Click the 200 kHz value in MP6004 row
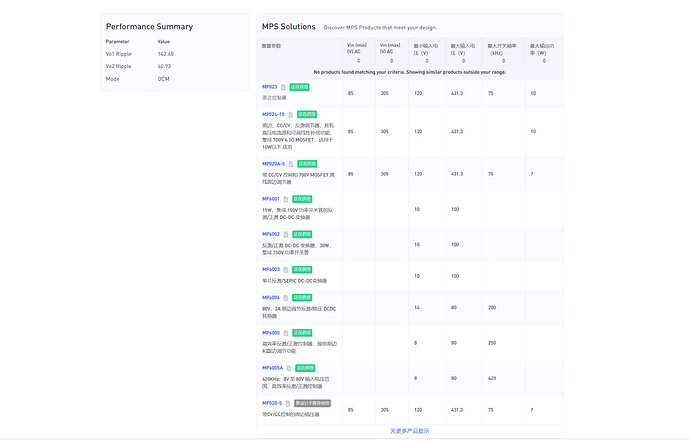The image size is (690, 441). point(492,308)
